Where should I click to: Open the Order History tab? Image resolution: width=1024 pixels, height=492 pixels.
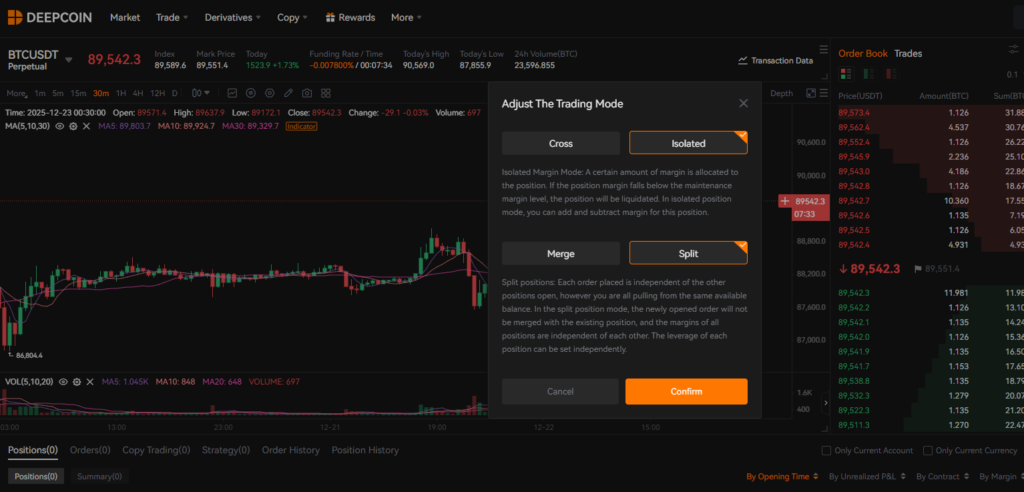pos(291,450)
